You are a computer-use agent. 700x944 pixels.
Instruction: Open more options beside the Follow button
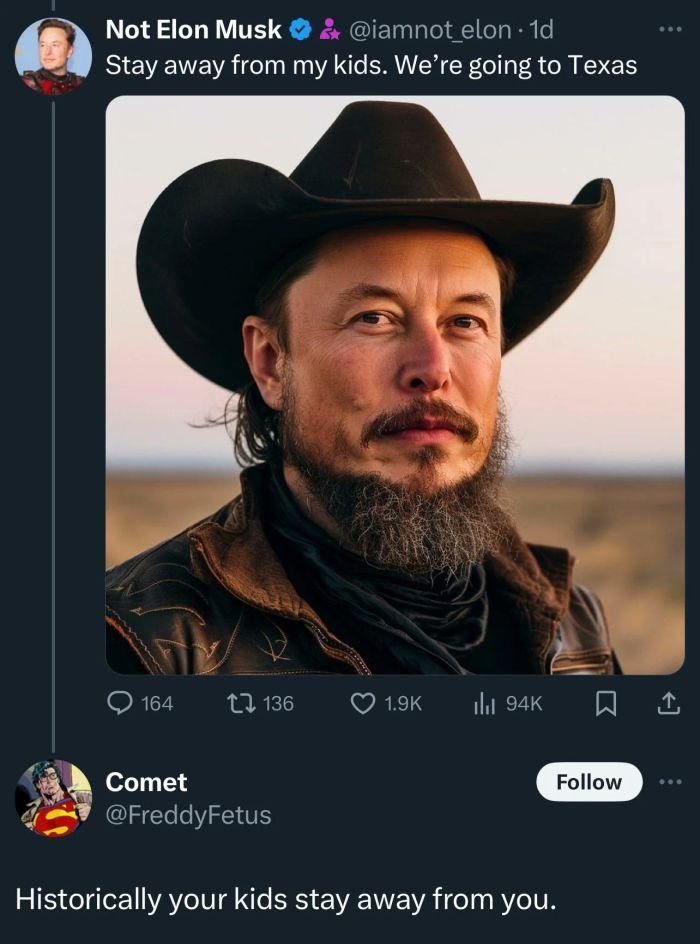click(x=669, y=781)
